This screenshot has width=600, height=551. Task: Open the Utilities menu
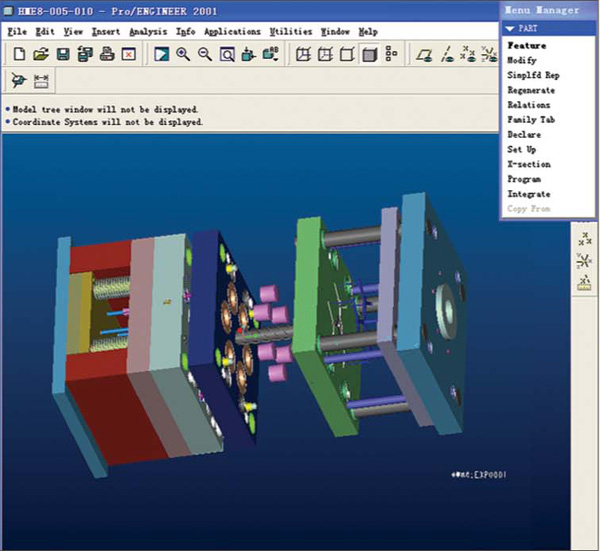click(291, 32)
